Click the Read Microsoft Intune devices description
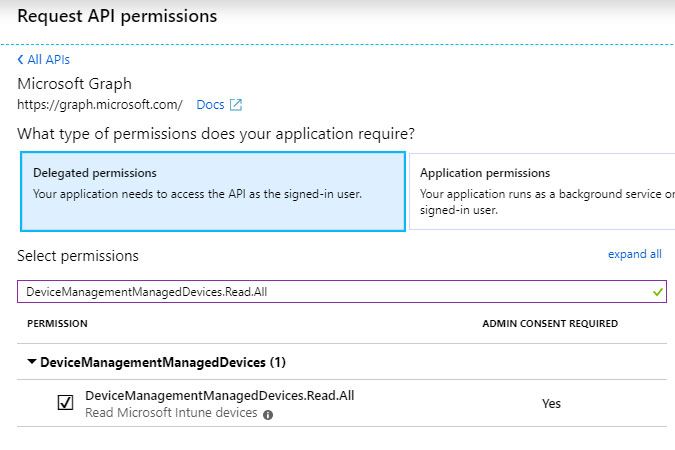Image resolution: width=675 pixels, height=450 pixels. click(171, 413)
